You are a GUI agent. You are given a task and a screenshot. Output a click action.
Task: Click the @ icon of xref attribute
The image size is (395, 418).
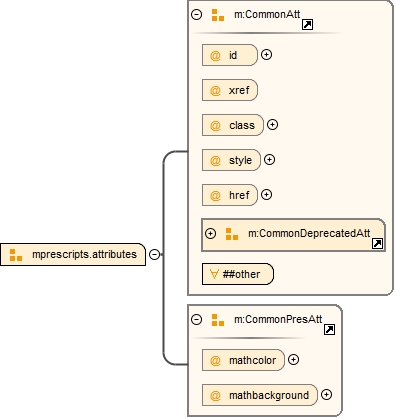tap(215, 90)
